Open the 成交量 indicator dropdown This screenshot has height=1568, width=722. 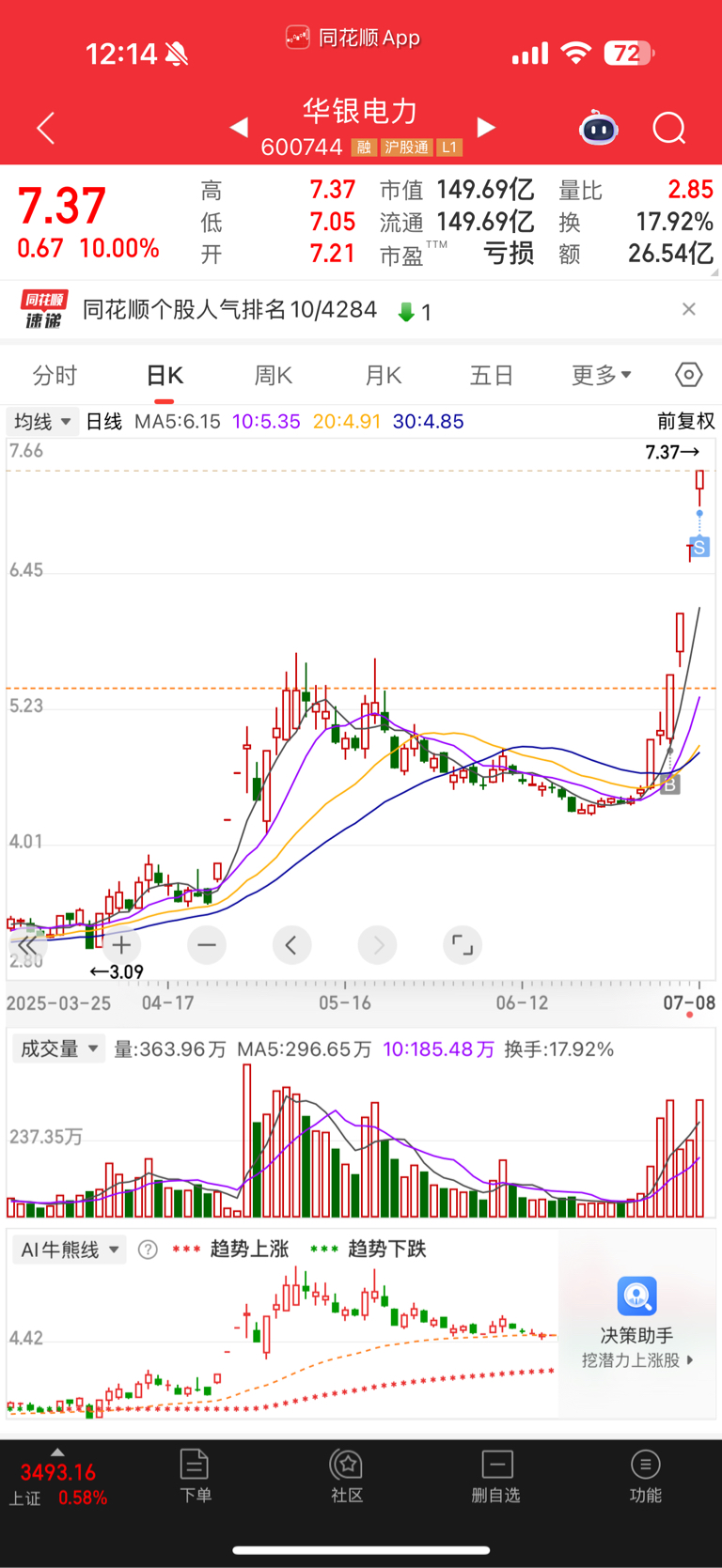click(59, 1049)
